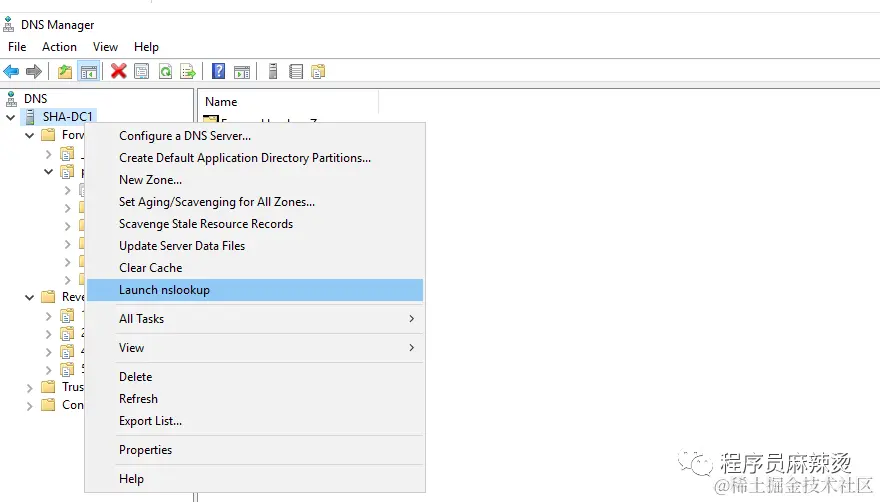Open the Action menu
This screenshot has width=880, height=502.
coord(59,47)
